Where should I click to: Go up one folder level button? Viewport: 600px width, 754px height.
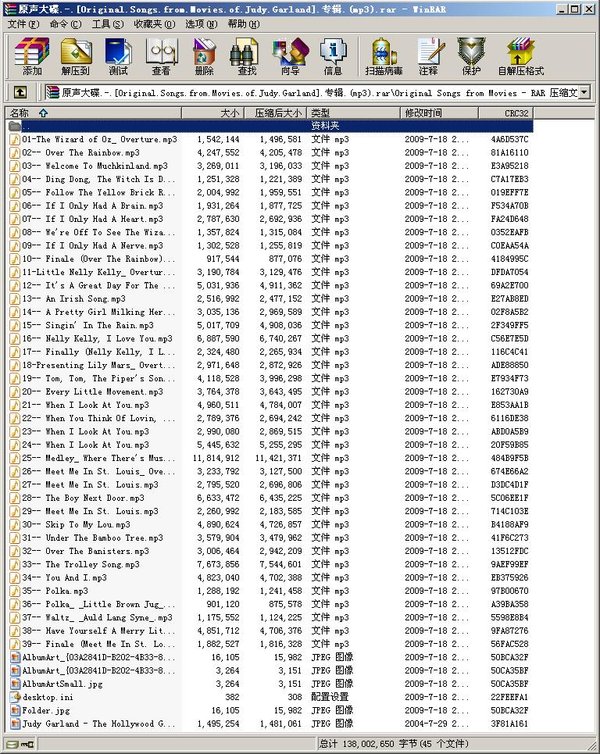20,92
